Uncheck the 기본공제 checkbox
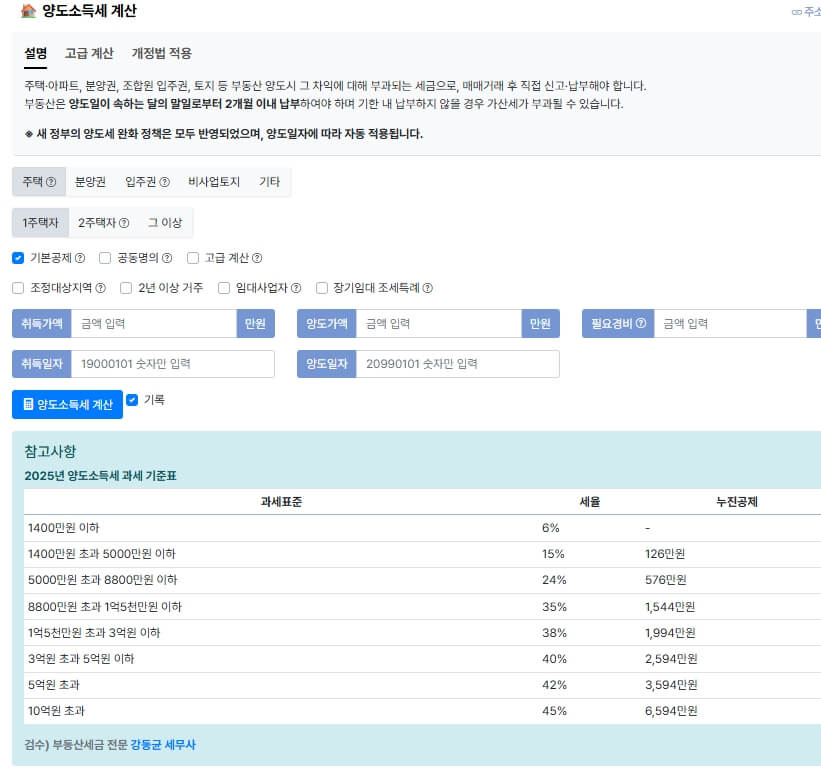Screen dimensions: 821x773 pyautogui.click(x=18, y=258)
